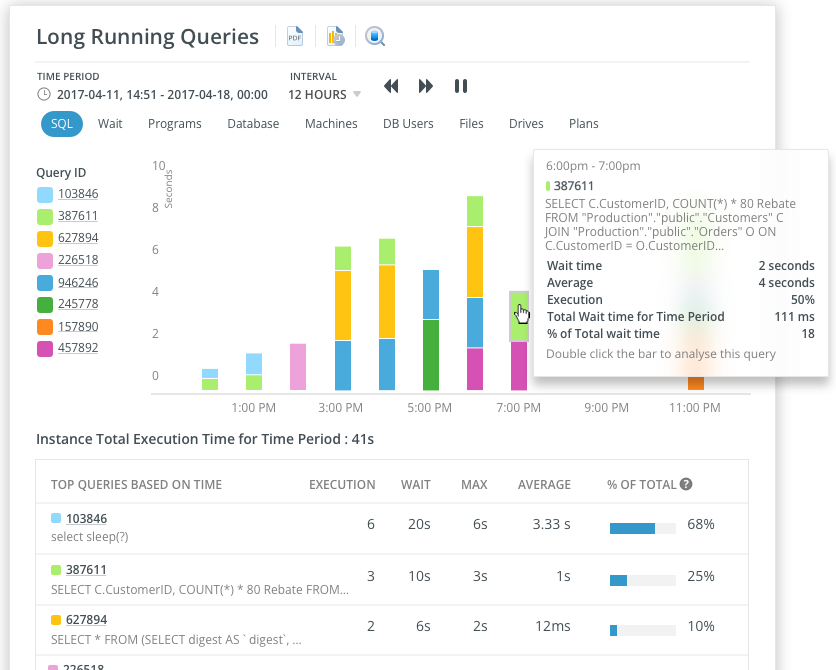The height and width of the screenshot is (670, 836).
Task: Pause the live chart updates
Action: pyautogui.click(x=461, y=86)
